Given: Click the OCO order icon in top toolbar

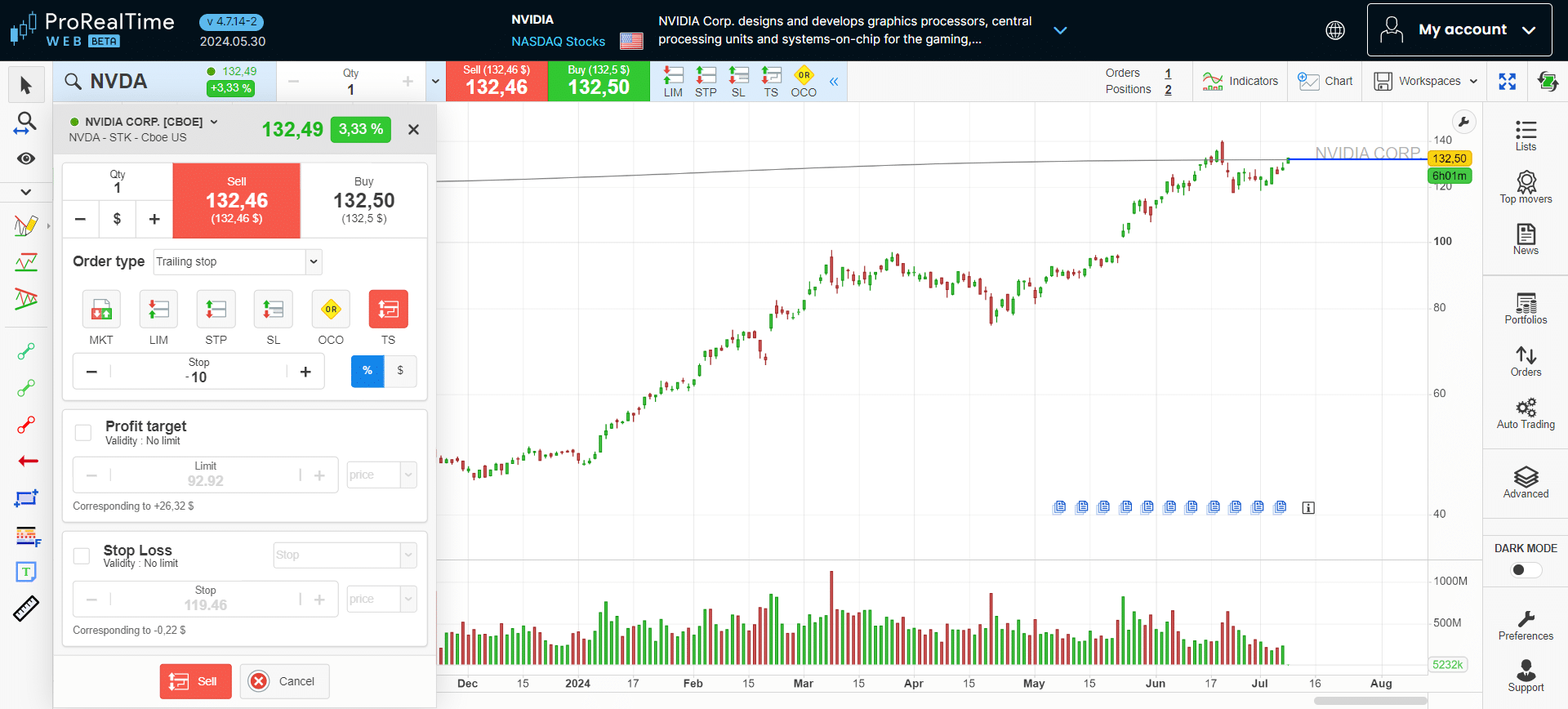Looking at the screenshot, I should [x=804, y=82].
